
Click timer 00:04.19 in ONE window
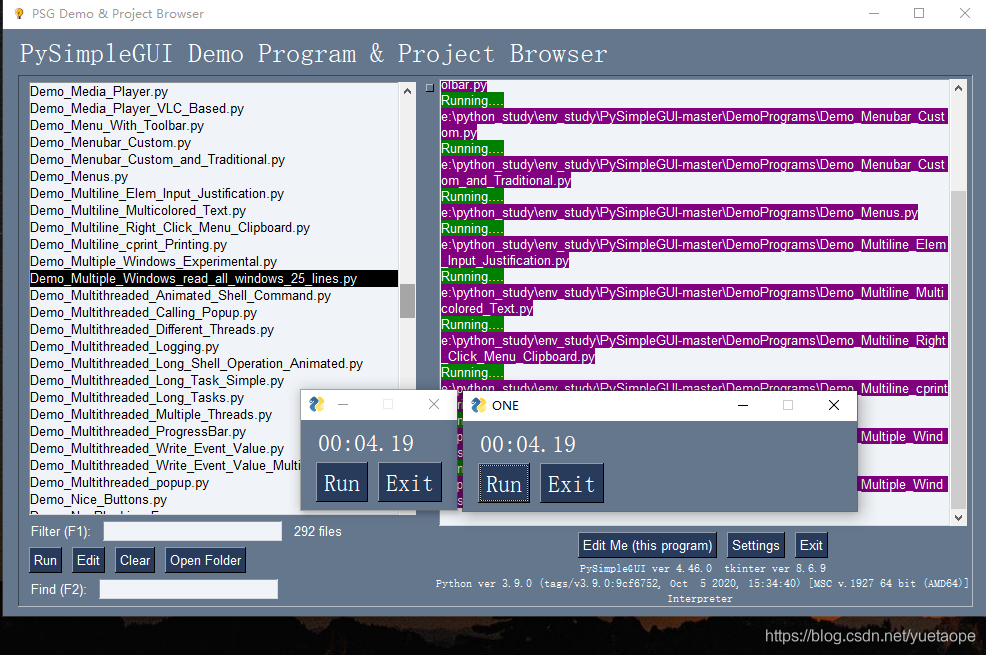(x=528, y=444)
